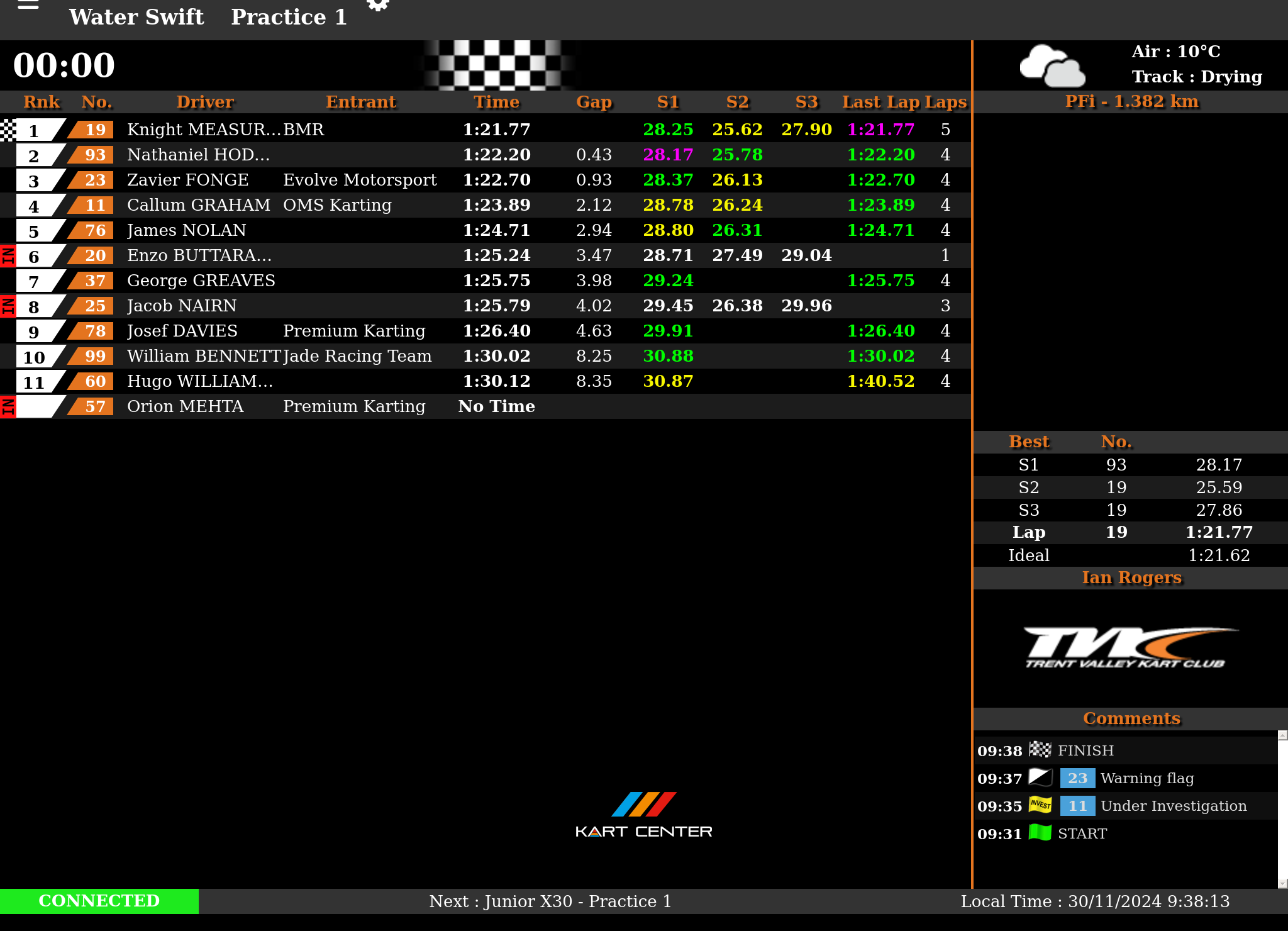The image size is (1288, 931).
Task: Click blue kart 11 tag in comments
Action: click(1077, 806)
